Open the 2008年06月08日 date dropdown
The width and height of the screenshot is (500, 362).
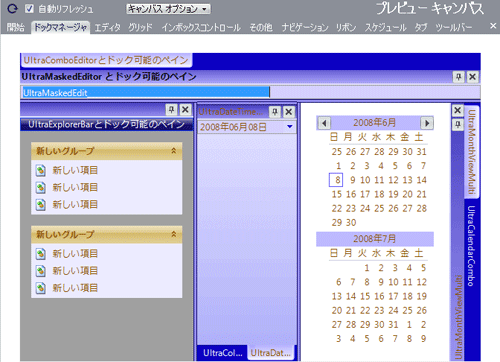click(289, 127)
